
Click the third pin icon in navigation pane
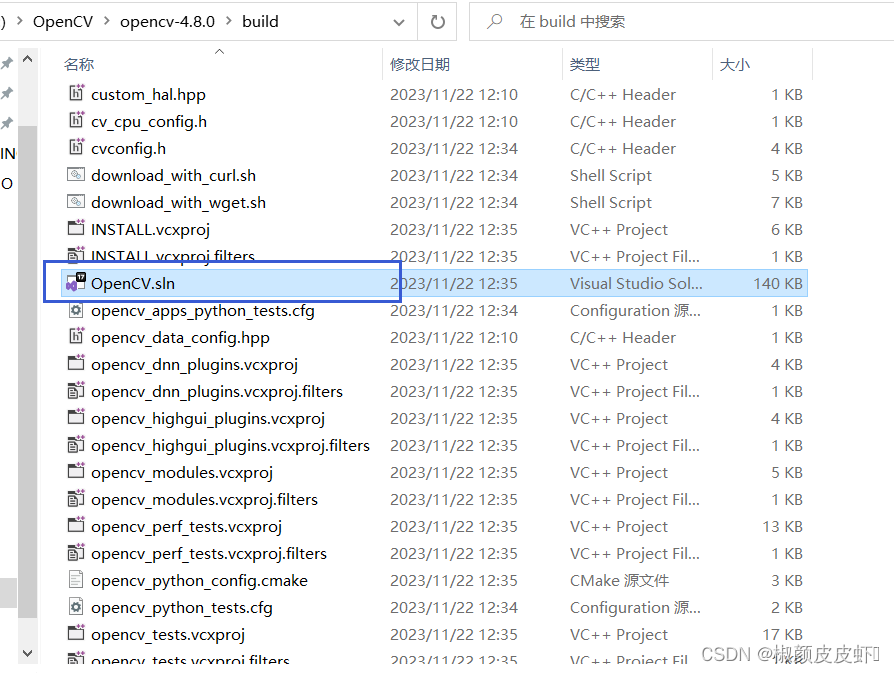pos(7,123)
